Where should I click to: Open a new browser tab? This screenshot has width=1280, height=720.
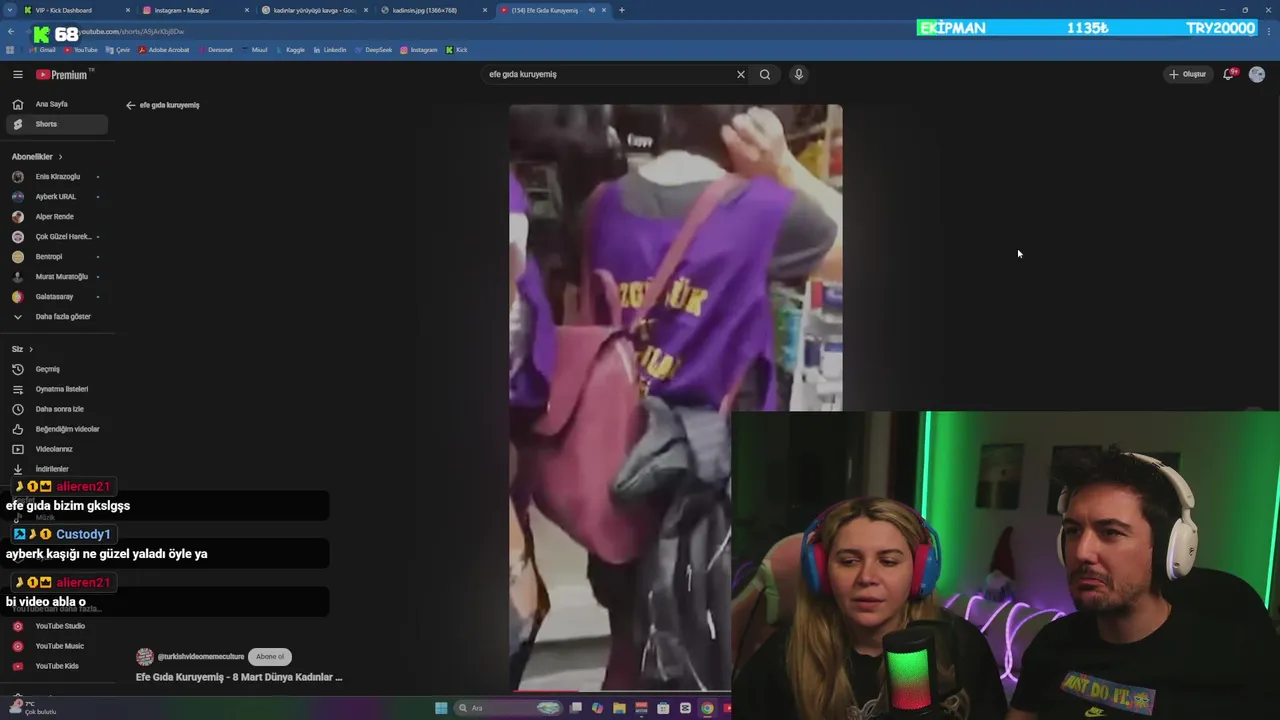(622, 10)
